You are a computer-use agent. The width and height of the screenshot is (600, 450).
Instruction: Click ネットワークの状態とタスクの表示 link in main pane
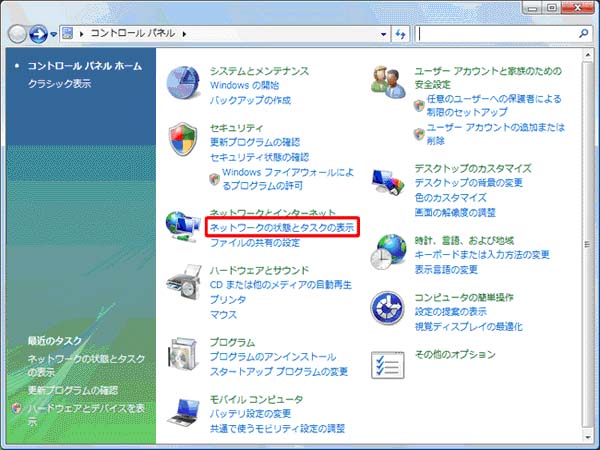[282, 228]
